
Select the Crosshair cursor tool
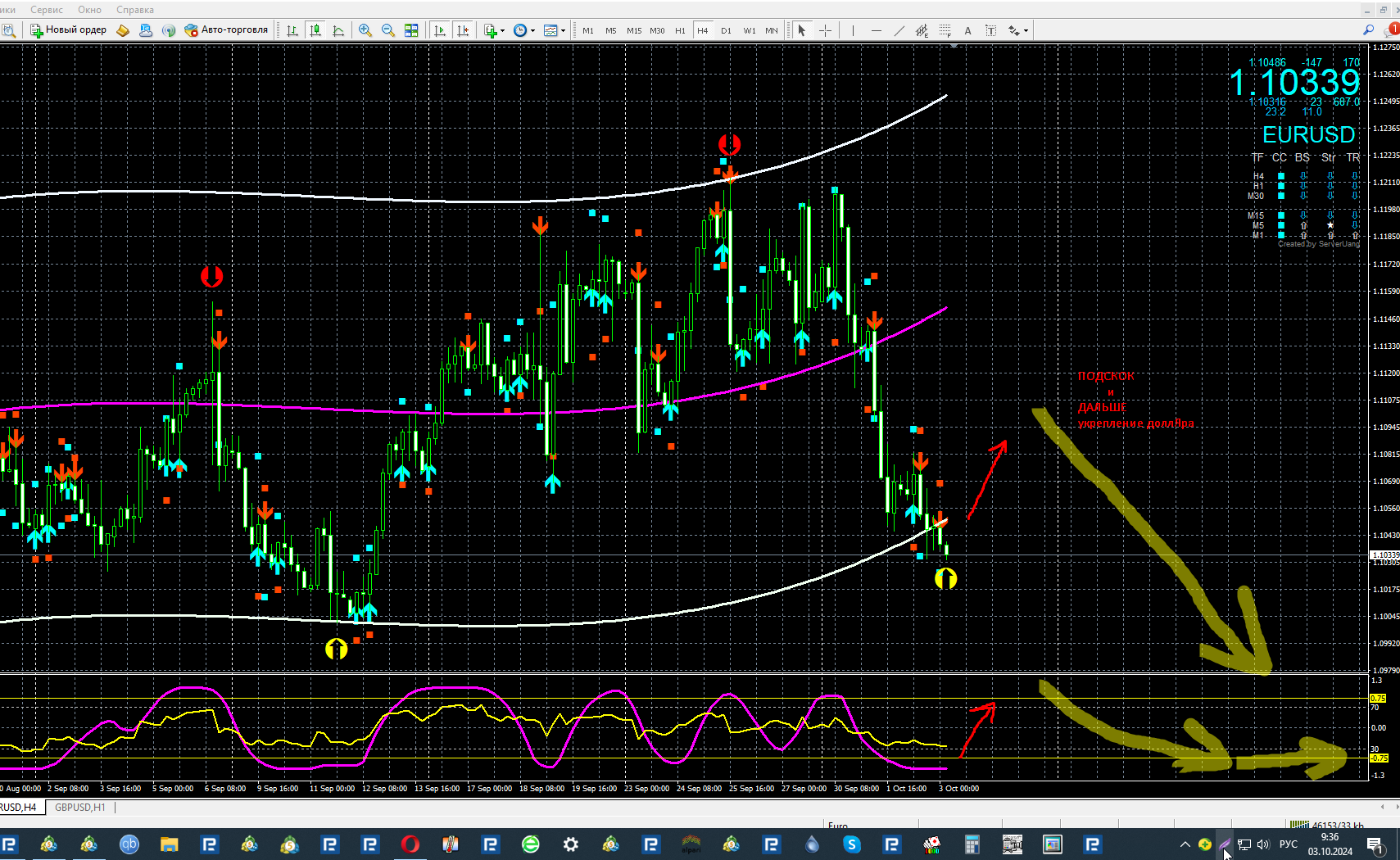825,30
